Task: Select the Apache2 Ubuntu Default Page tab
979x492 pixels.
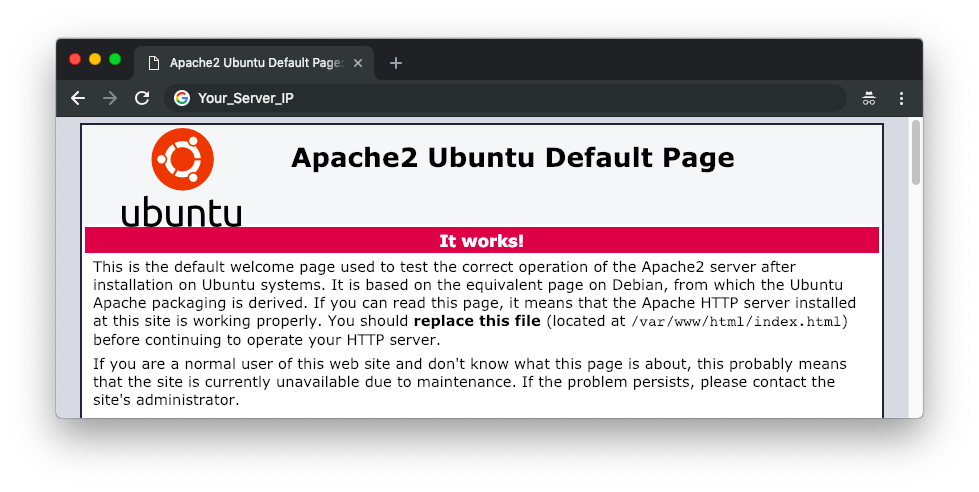Action: pos(254,63)
